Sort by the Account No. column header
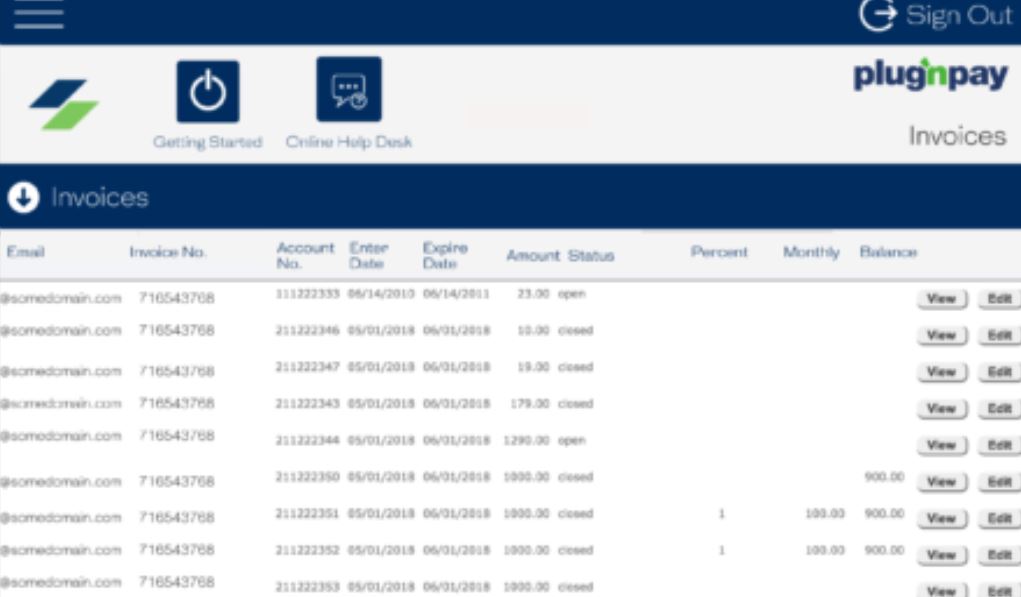The width and height of the screenshot is (1021, 597). [305, 255]
